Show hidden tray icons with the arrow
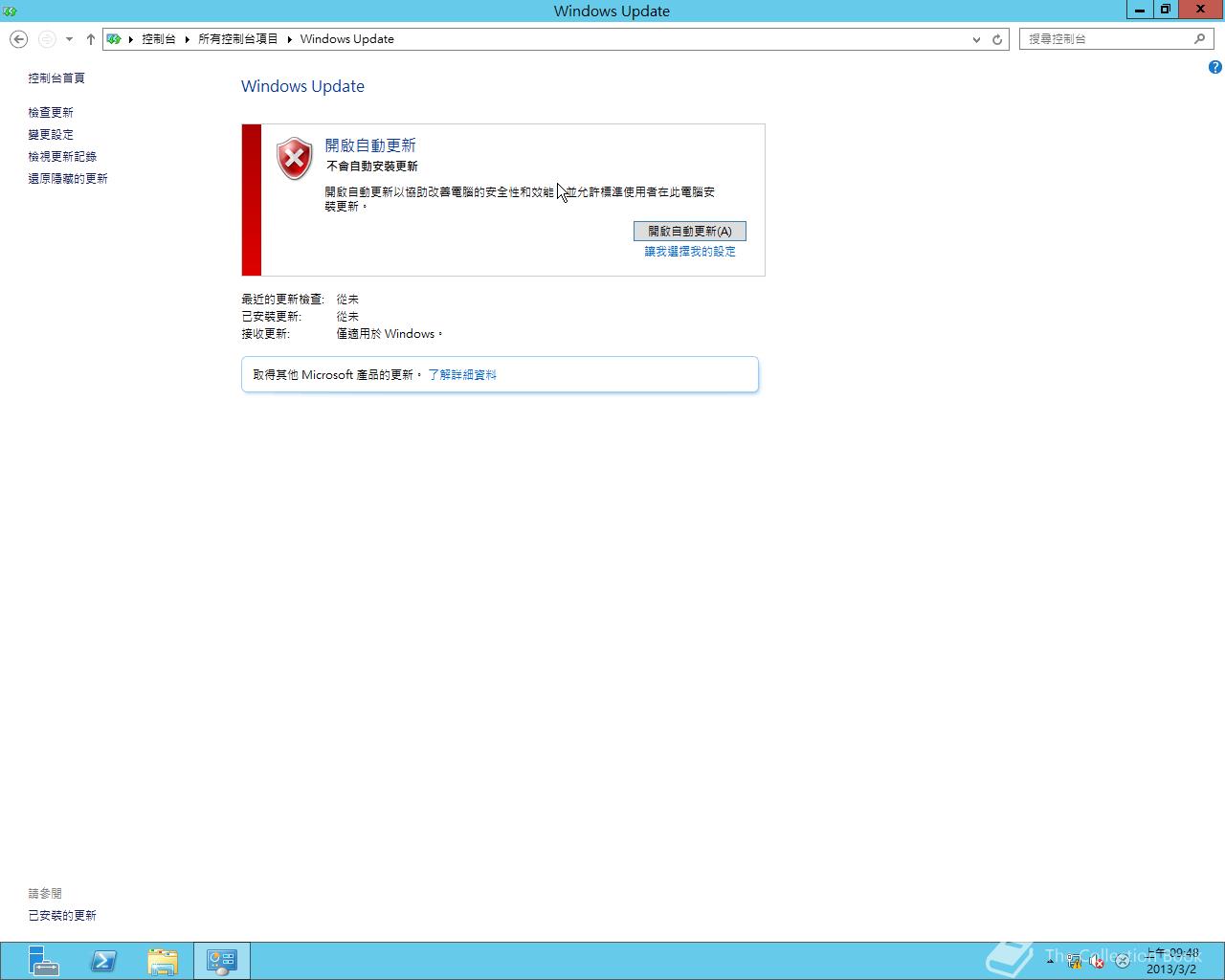 coord(1050,961)
